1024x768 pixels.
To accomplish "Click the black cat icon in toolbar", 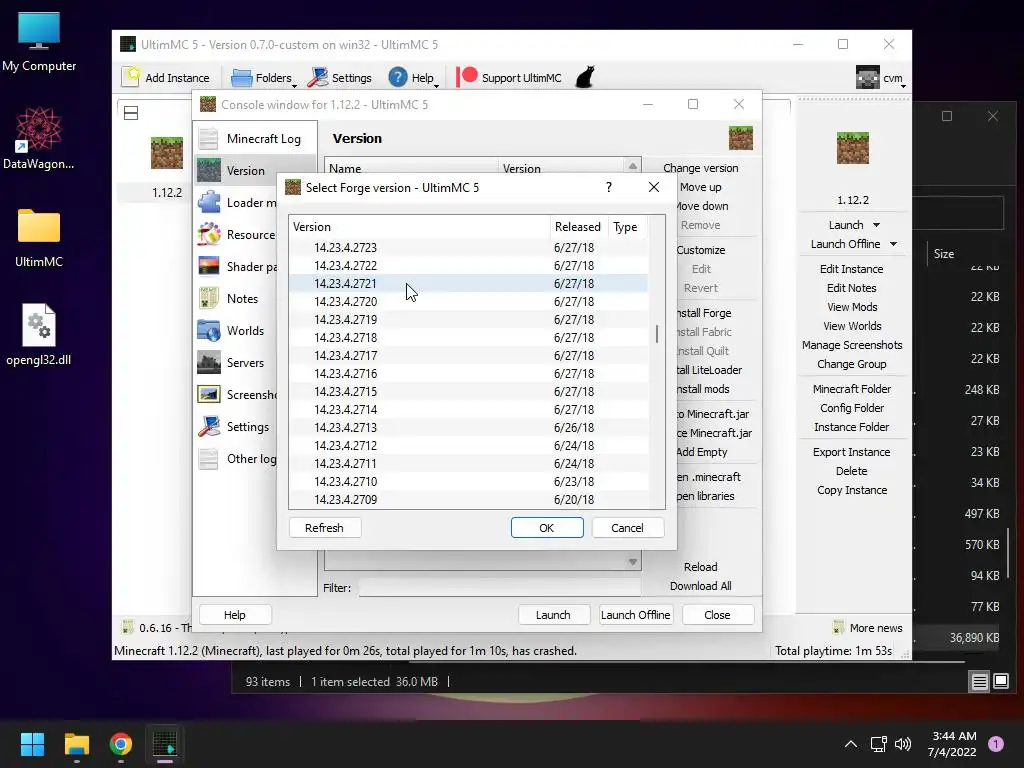I will coord(585,77).
